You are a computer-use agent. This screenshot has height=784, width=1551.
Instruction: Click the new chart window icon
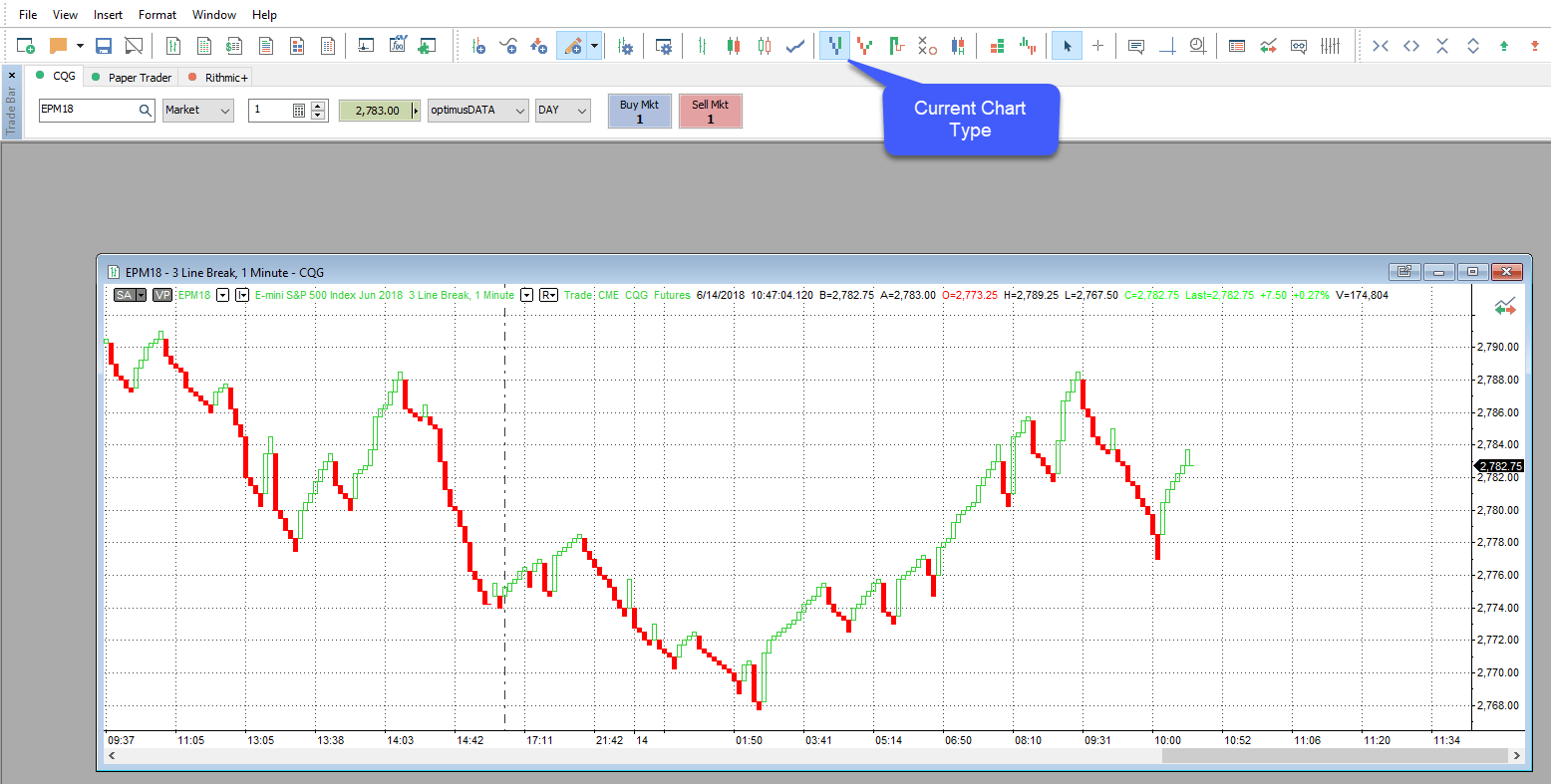point(26,46)
